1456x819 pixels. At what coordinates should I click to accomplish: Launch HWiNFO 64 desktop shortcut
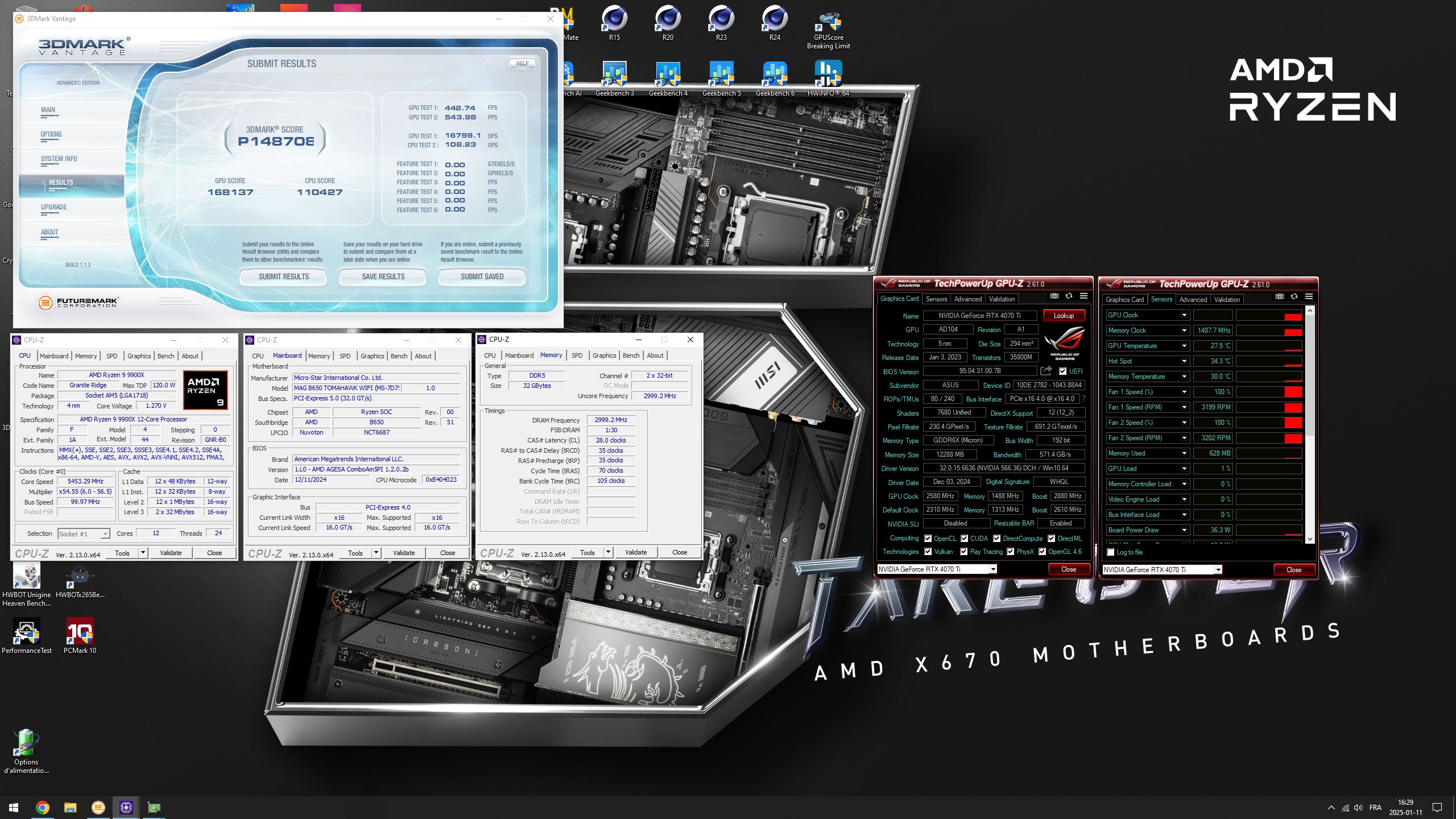pyautogui.click(x=828, y=78)
